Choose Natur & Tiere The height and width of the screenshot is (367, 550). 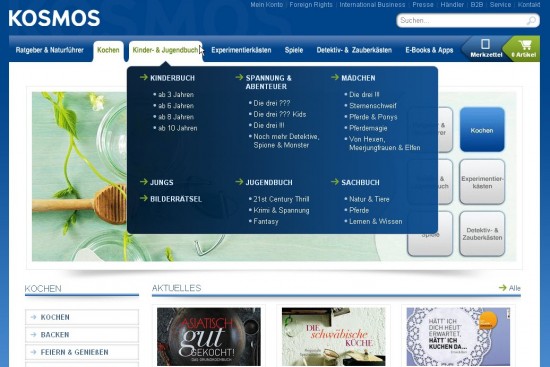[369, 199]
